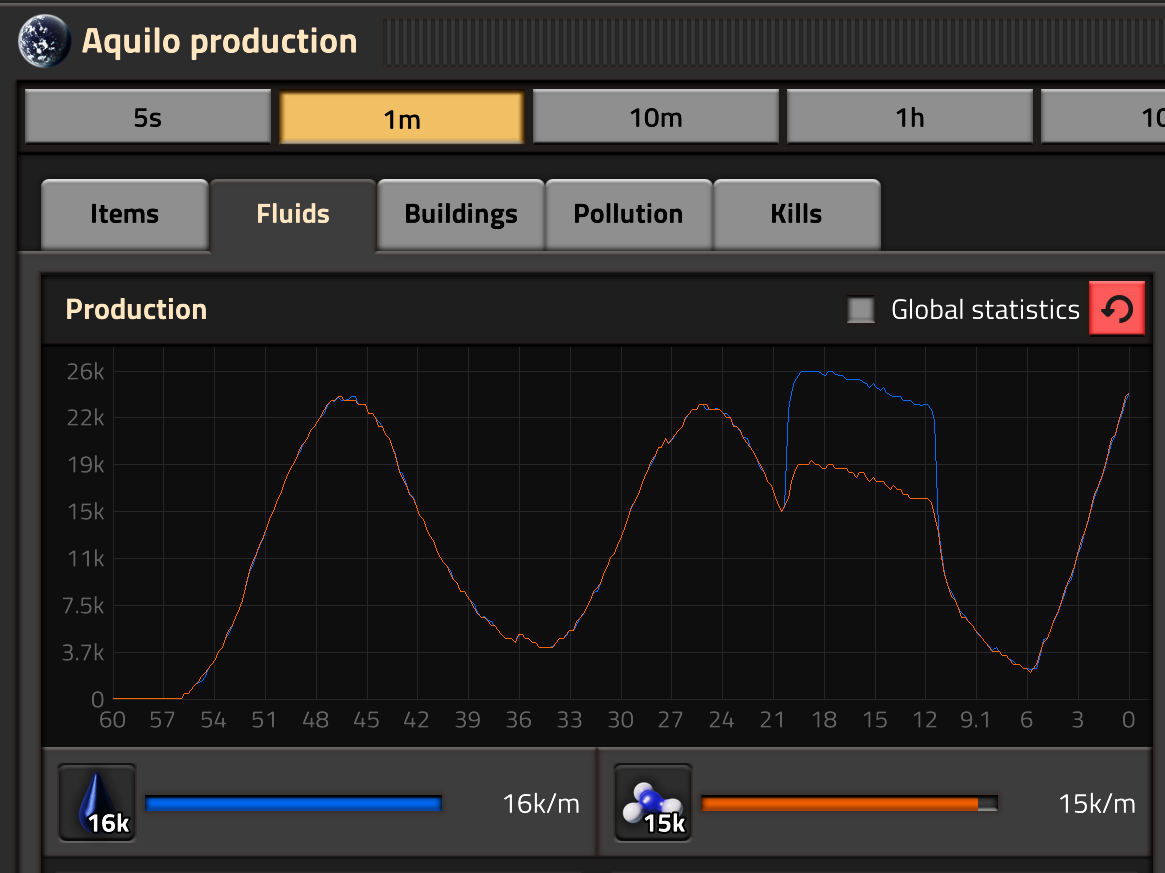Select the 5s time range
Viewport: 1165px width, 873px height.
(148, 117)
